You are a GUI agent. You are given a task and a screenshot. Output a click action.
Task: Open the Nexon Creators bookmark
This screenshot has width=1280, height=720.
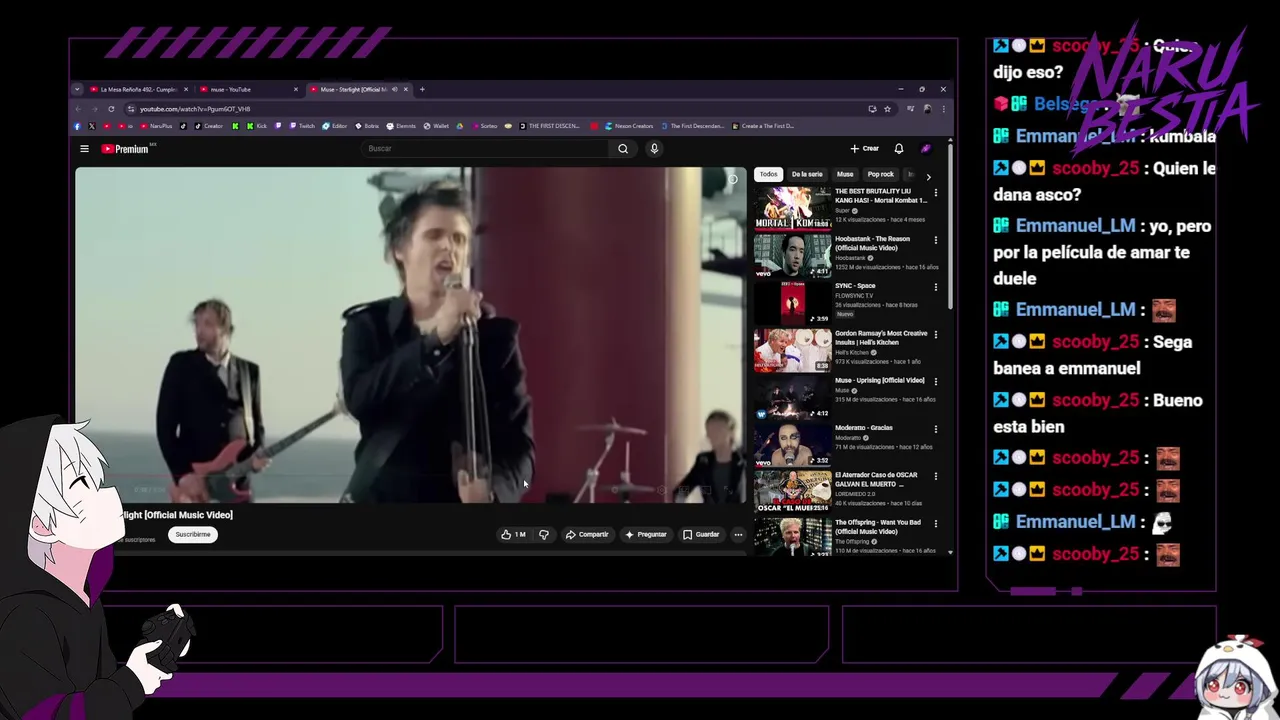pyautogui.click(x=630, y=126)
